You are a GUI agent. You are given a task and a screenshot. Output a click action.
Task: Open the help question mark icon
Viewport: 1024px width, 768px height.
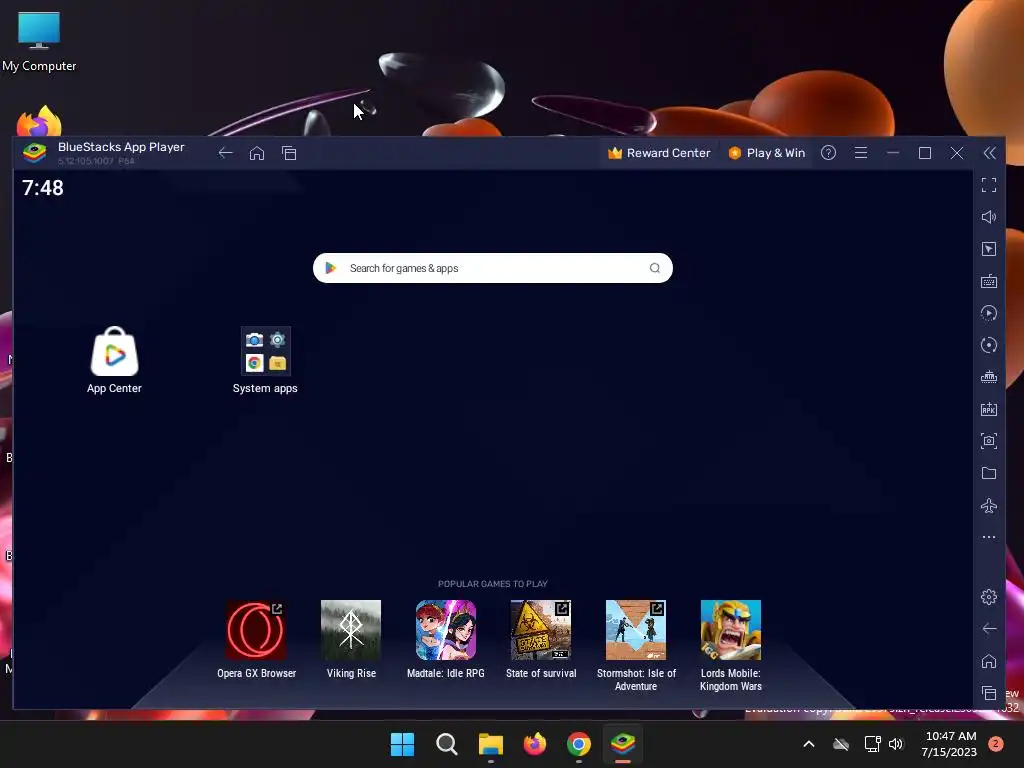[828, 153]
